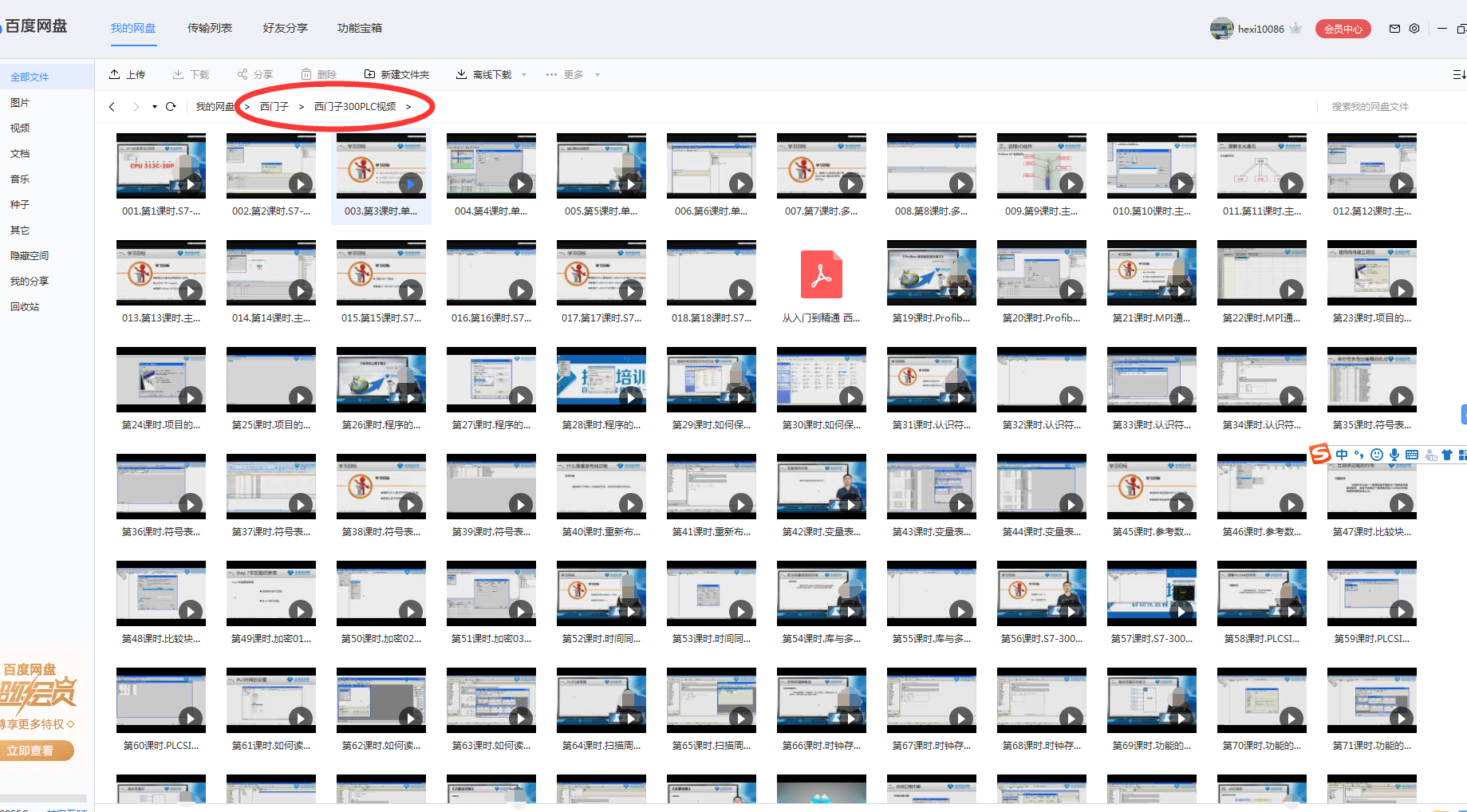This screenshot has width=1467, height=812.
Task: Click the file name 第21课时.MPI通...
Action: 1152,318
